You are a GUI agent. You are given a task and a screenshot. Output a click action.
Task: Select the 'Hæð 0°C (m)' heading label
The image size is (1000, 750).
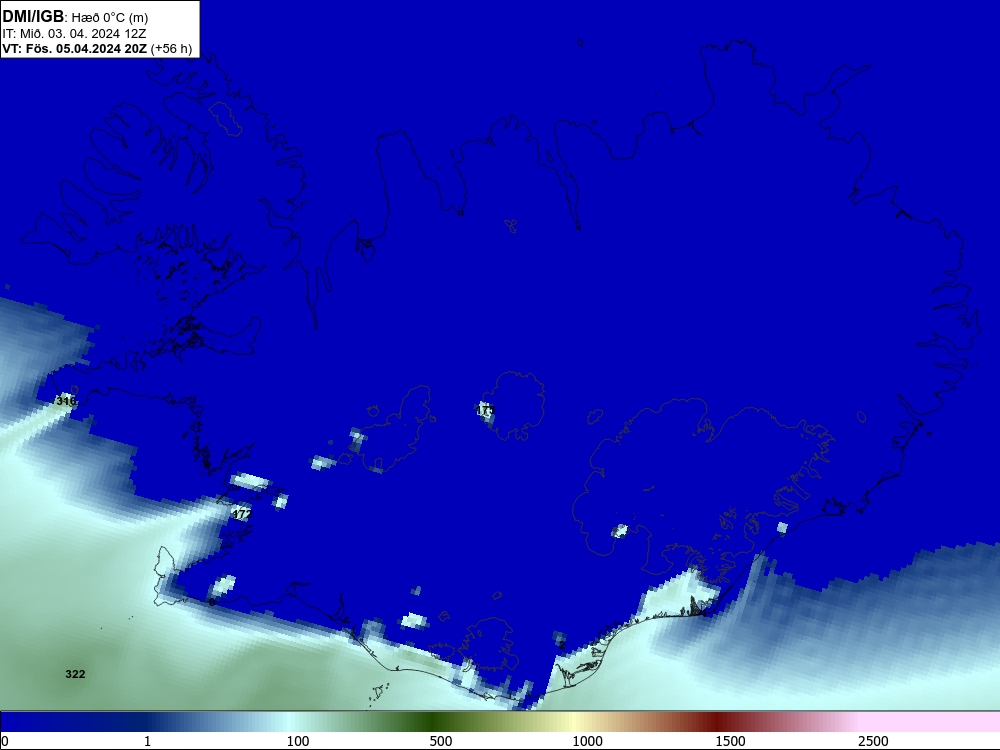coord(110,18)
